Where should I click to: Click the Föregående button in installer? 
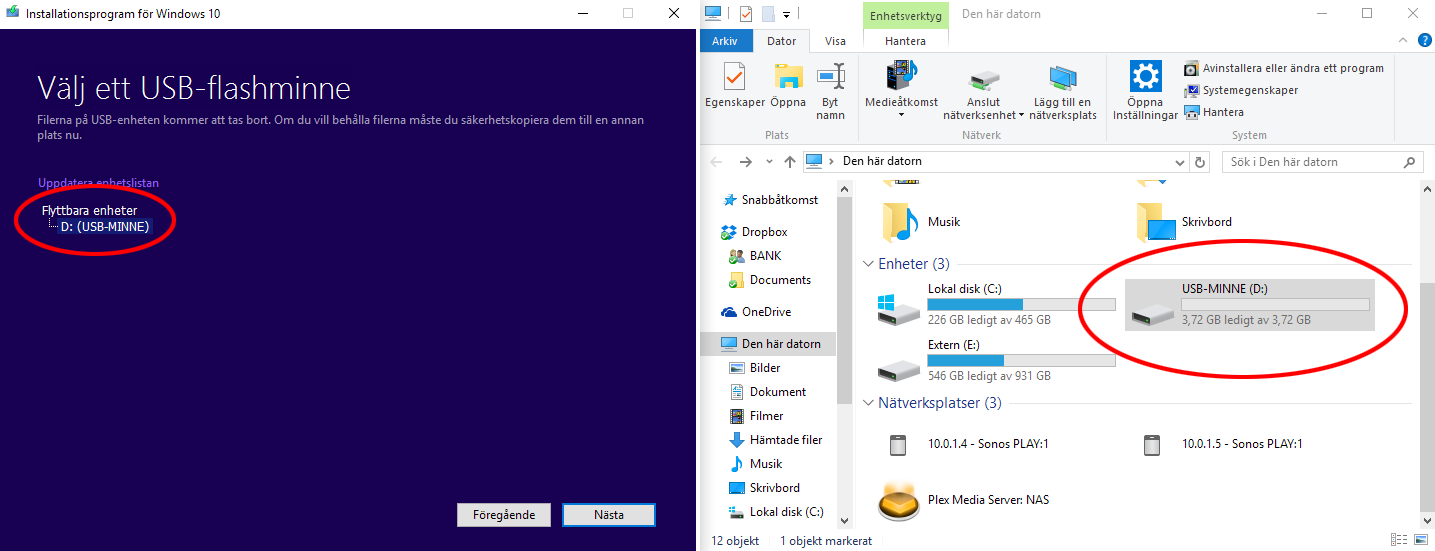pyautogui.click(x=504, y=515)
